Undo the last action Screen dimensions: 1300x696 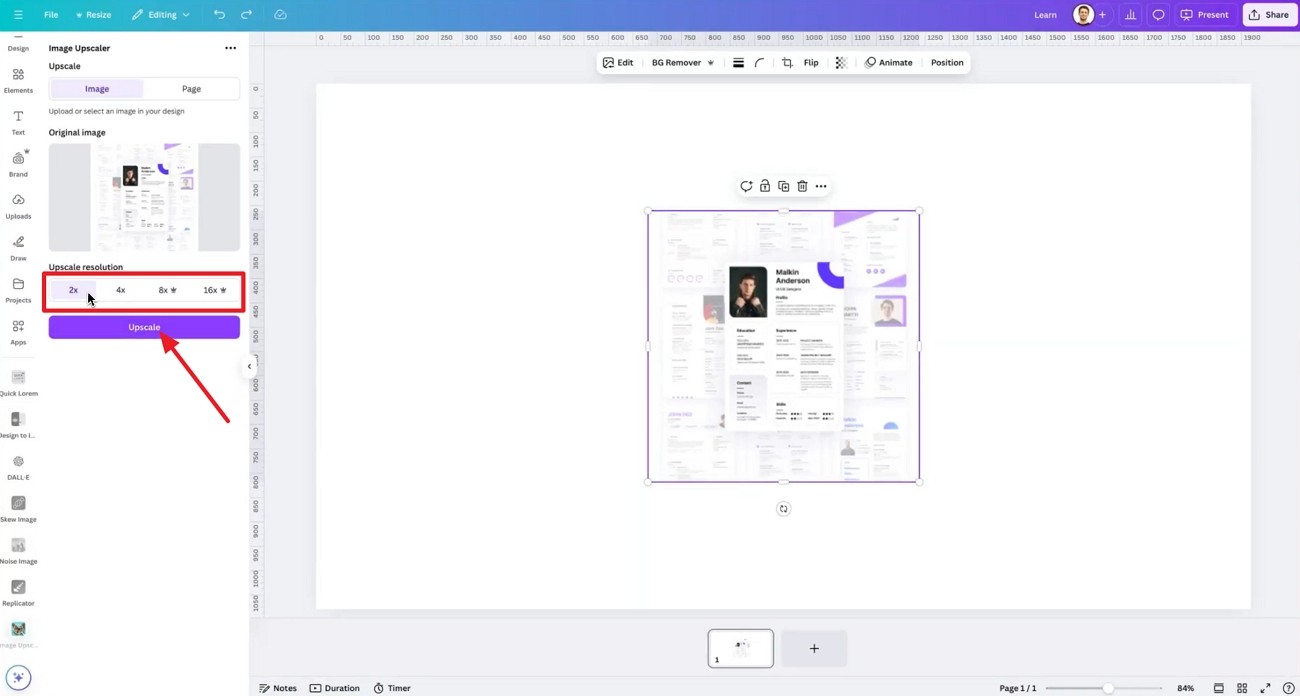[x=219, y=15]
